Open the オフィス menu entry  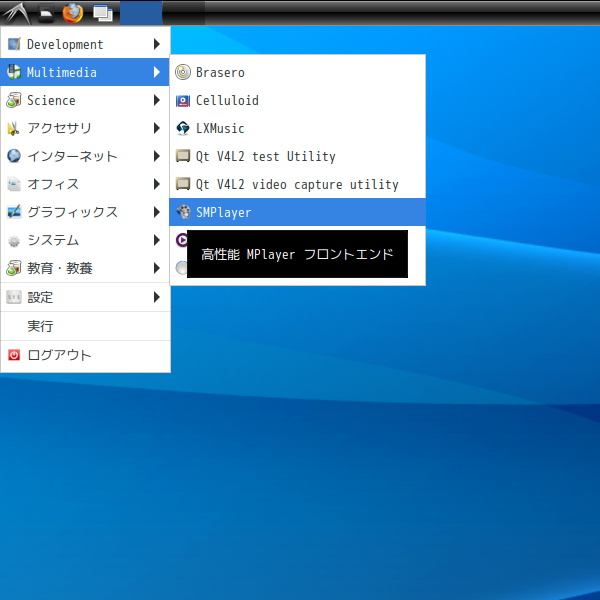click(x=85, y=184)
